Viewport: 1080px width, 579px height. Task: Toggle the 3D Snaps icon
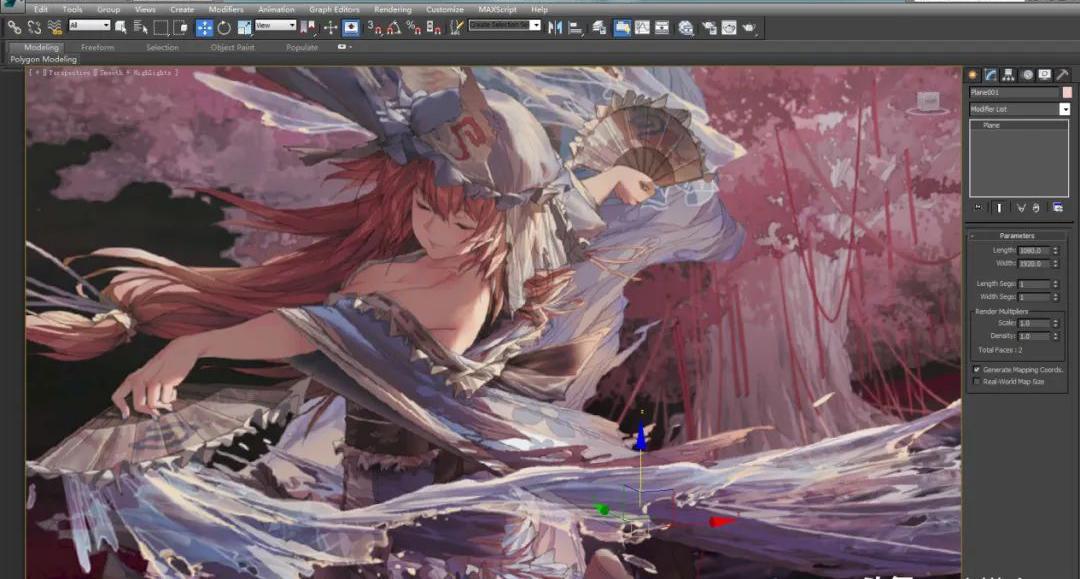tap(375, 28)
